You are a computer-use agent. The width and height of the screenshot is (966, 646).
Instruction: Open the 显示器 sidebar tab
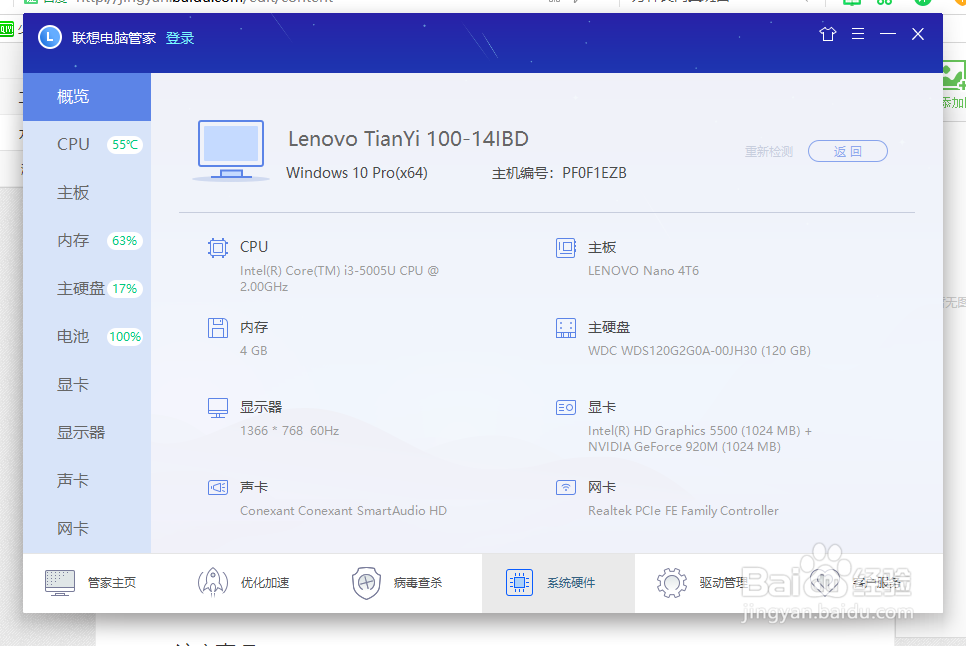tap(87, 433)
